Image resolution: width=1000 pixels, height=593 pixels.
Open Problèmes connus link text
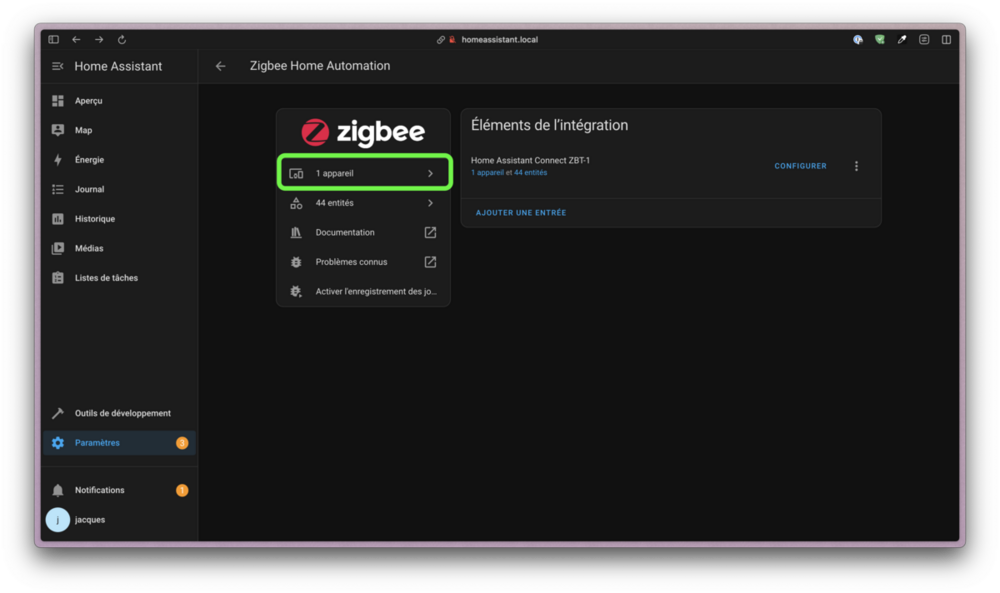351,262
